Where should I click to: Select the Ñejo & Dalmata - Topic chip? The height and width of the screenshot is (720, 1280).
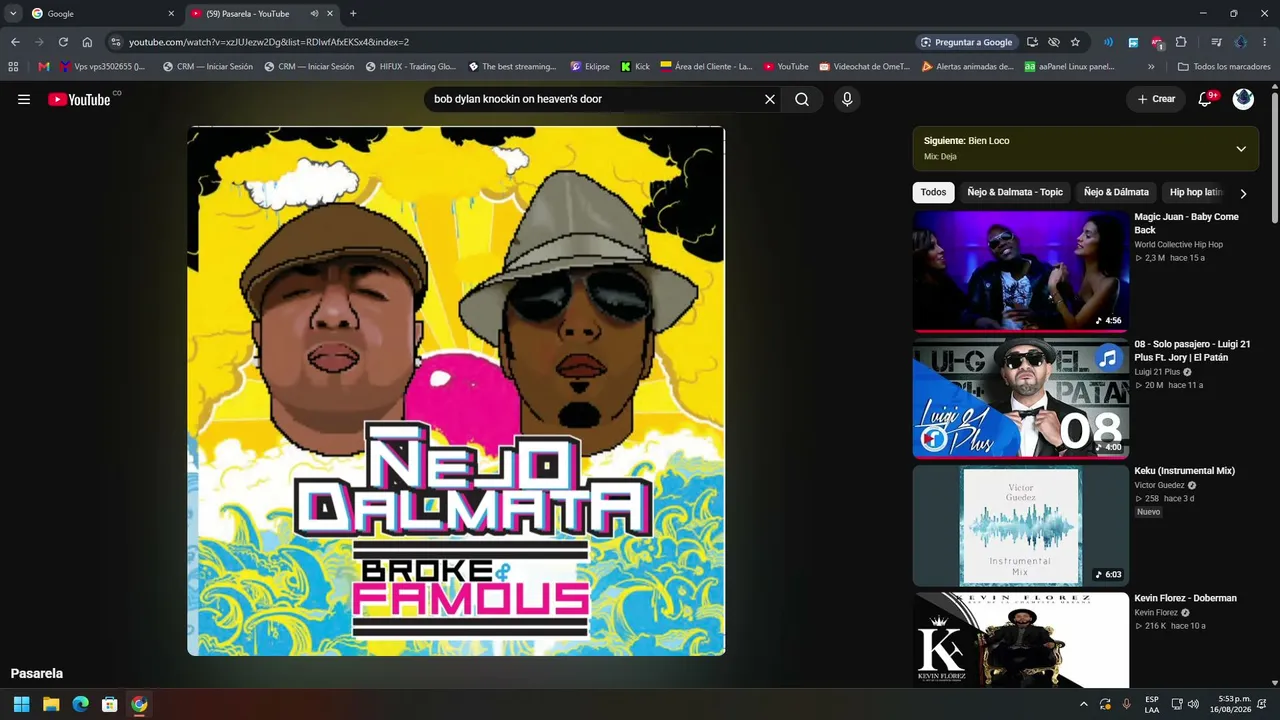pyautogui.click(x=1015, y=192)
